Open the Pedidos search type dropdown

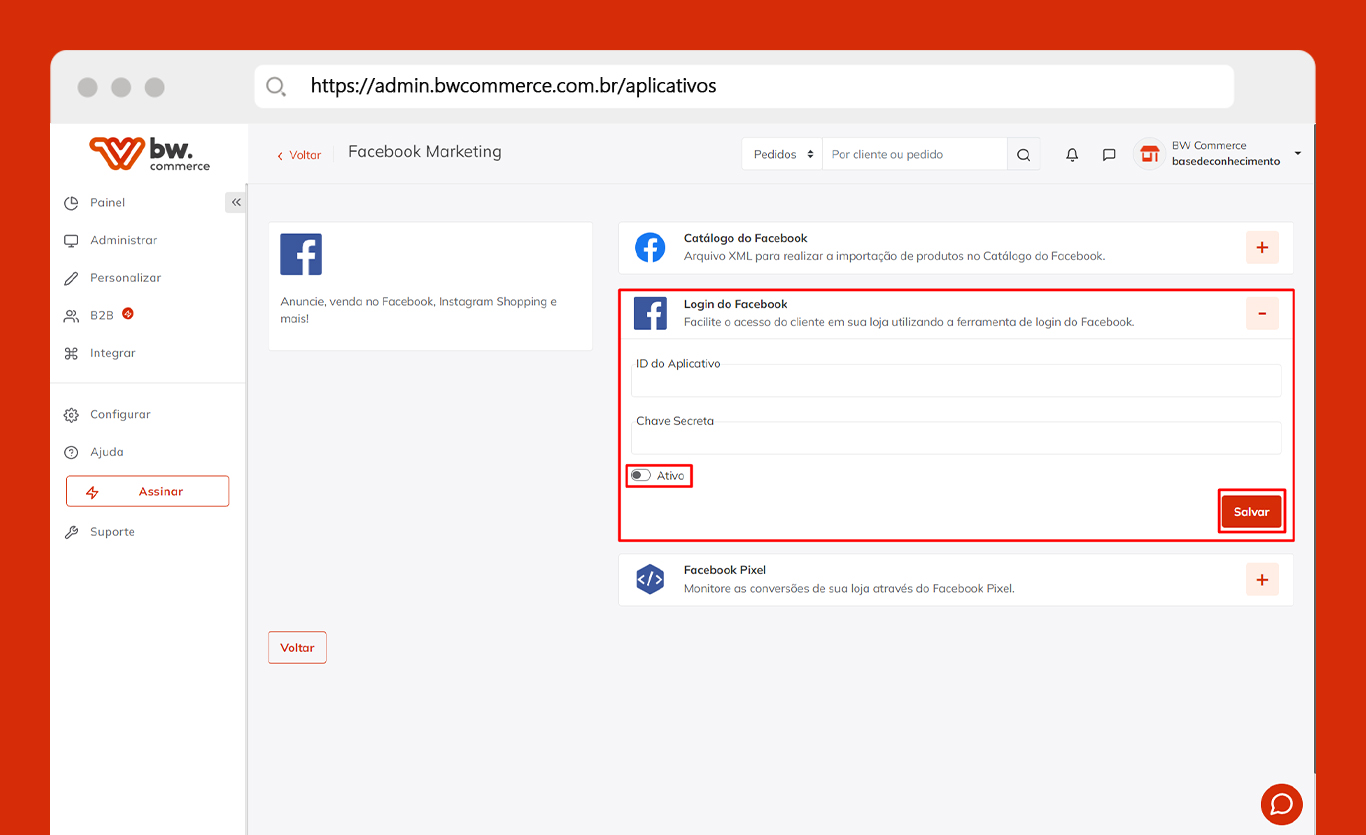tap(782, 155)
